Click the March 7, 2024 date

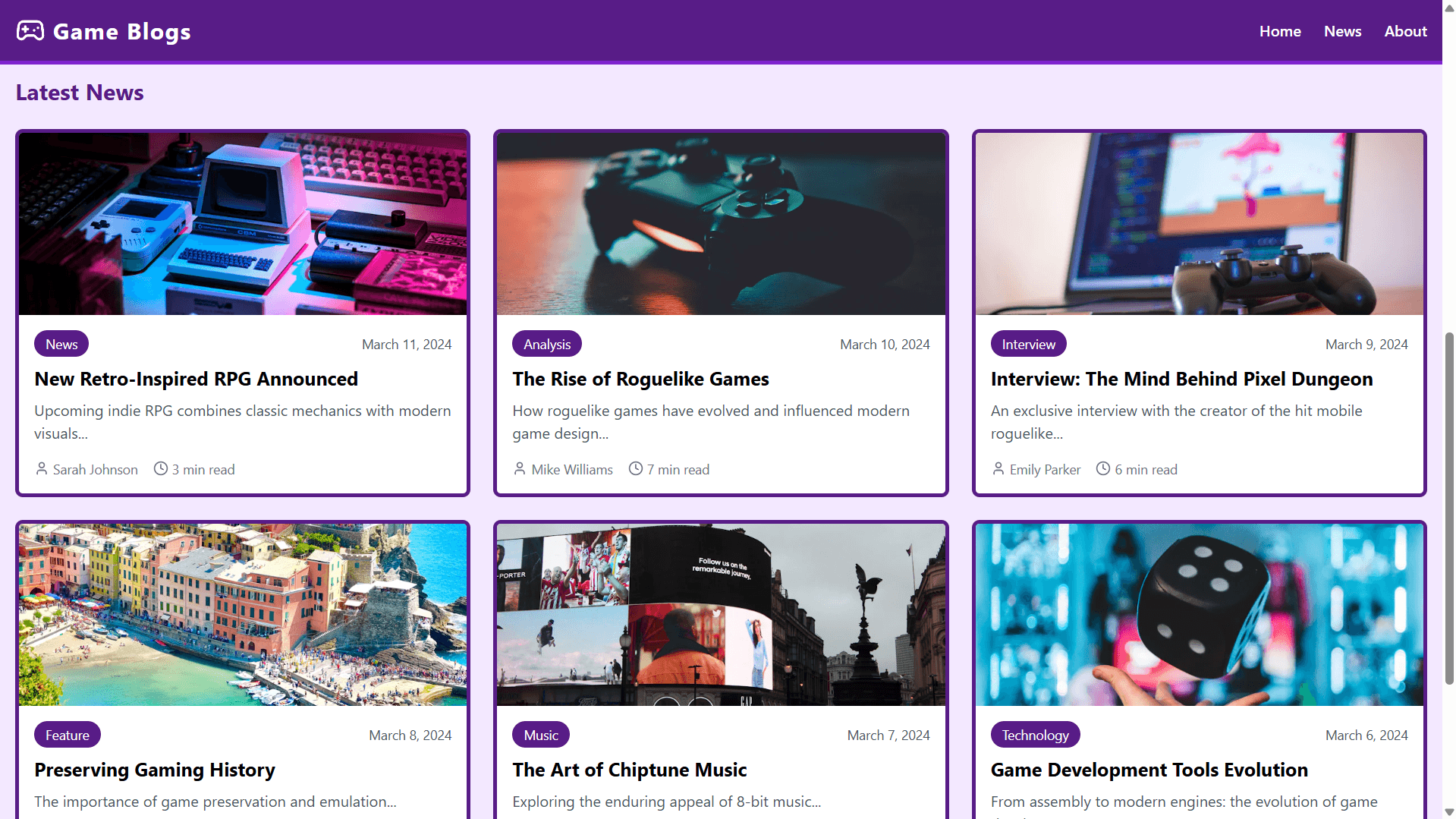(x=888, y=735)
